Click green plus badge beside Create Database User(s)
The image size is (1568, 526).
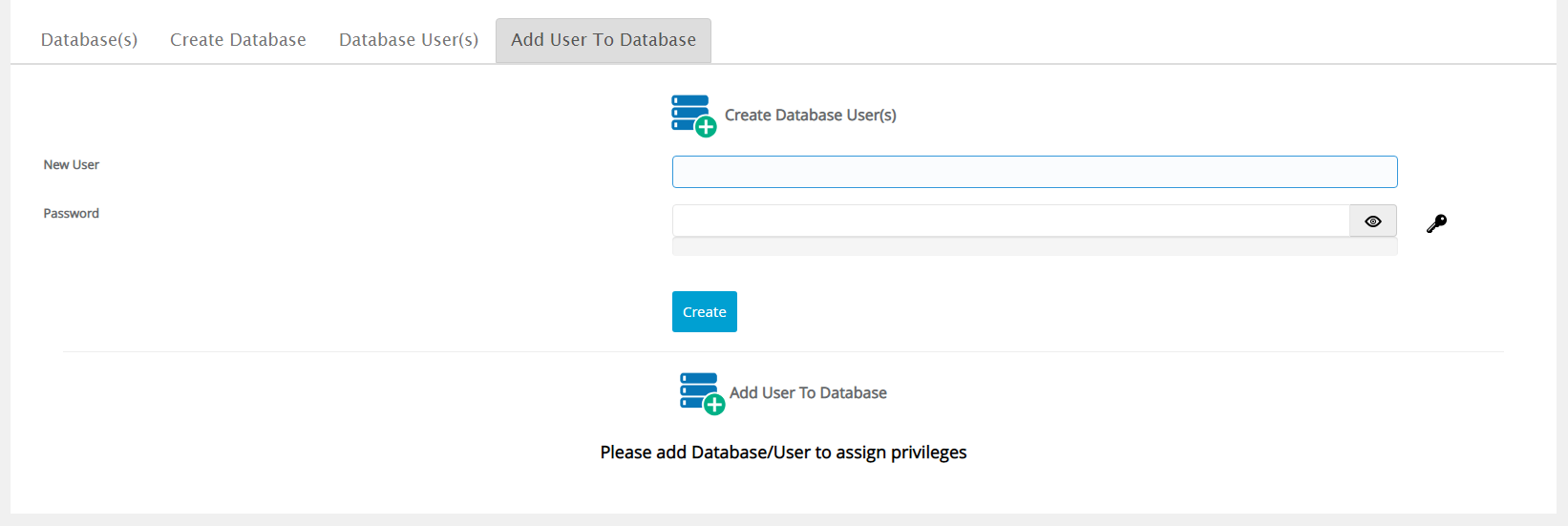706,126
